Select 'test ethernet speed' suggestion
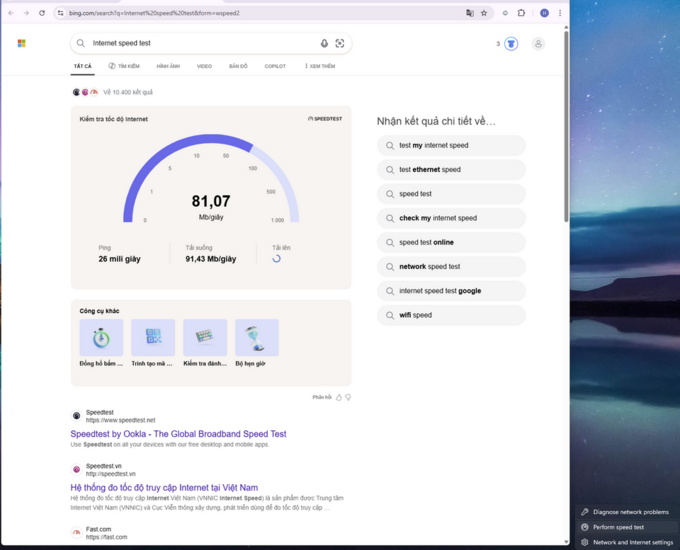 click(430, 170)
